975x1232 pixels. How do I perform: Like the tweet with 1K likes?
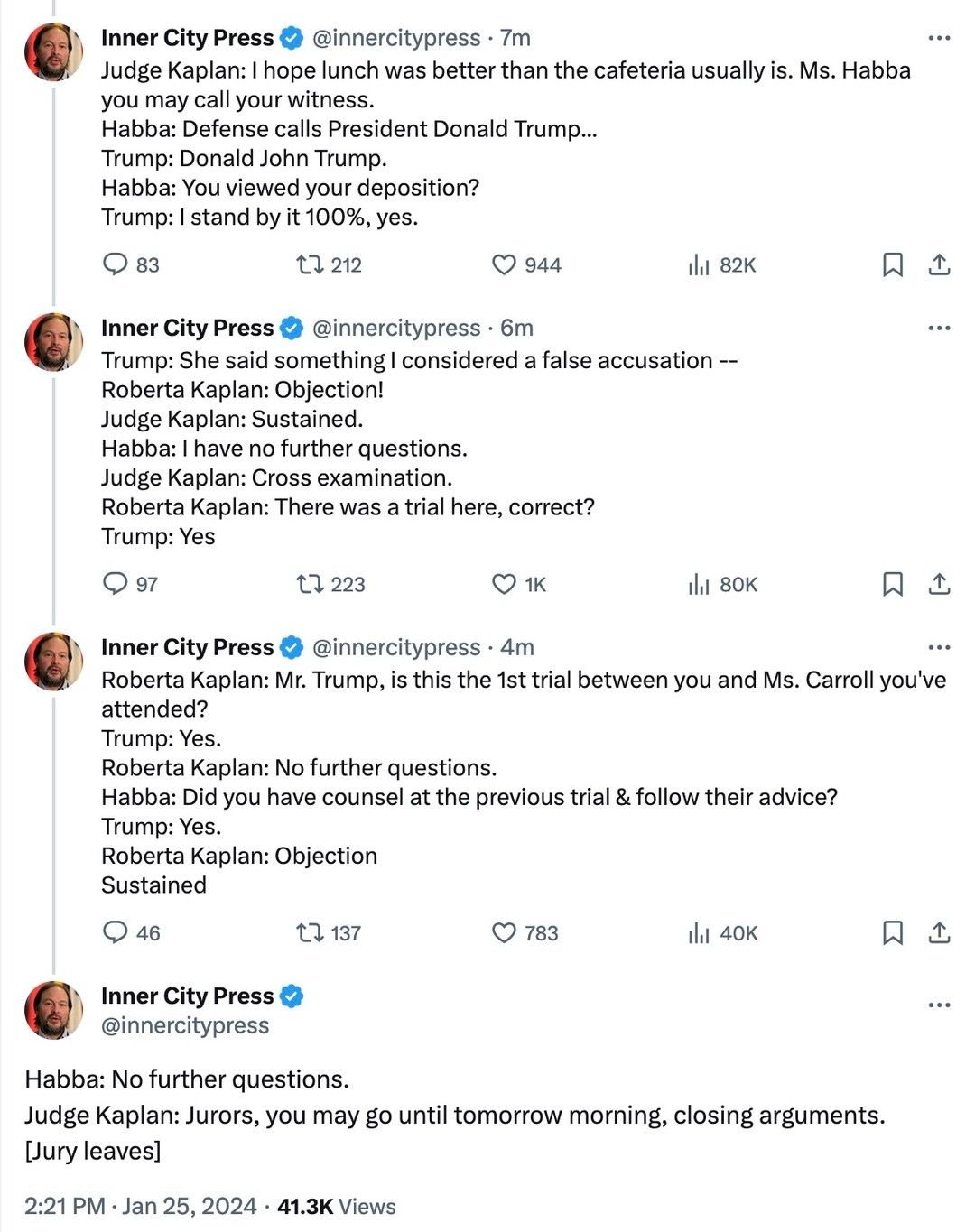(x=504, y=584)
